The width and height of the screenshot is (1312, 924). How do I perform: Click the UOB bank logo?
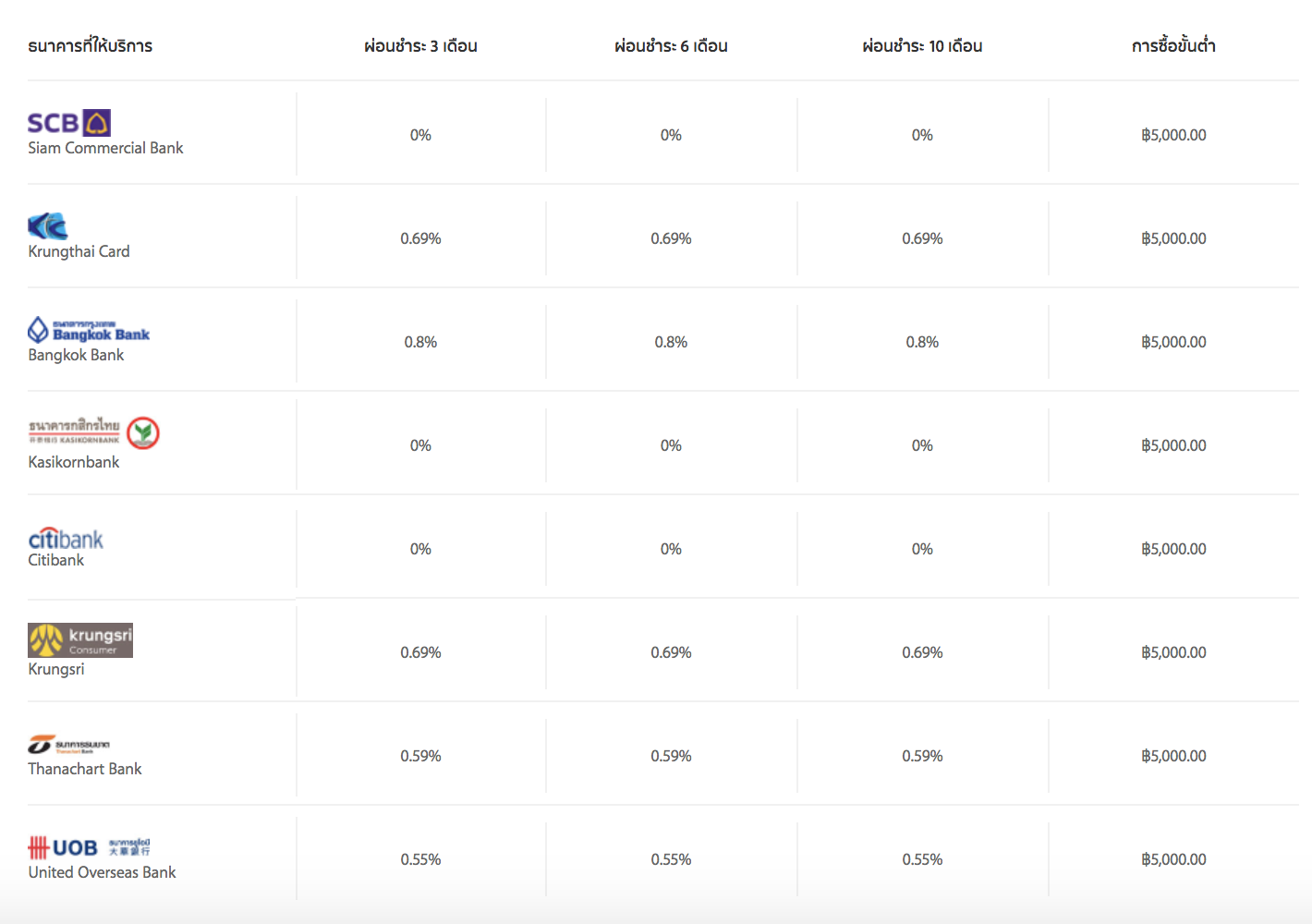(x=89, y=847)
